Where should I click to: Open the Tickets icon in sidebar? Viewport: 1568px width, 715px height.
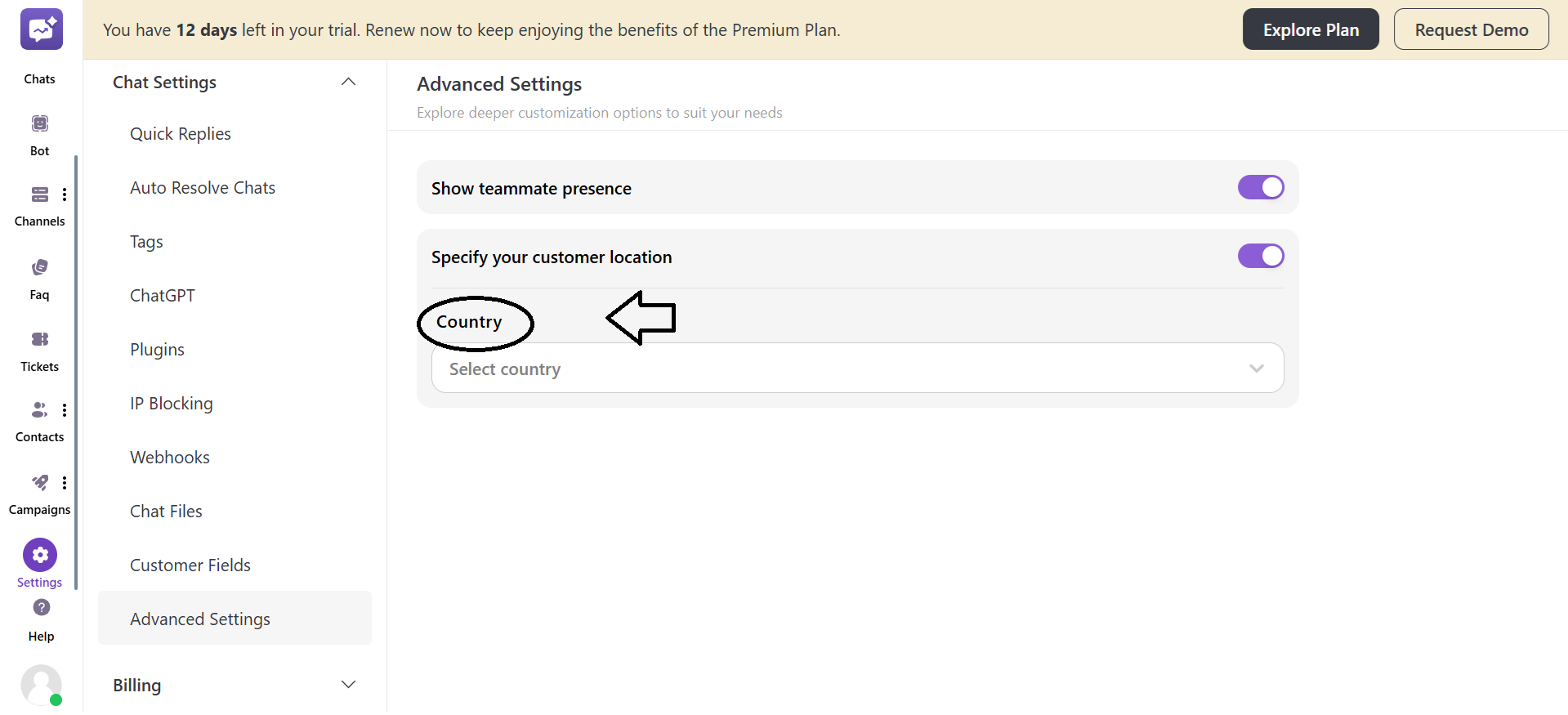(40, 339)
